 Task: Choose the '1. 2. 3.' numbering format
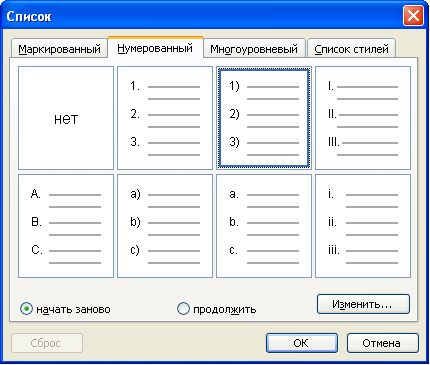coord(165,118)
